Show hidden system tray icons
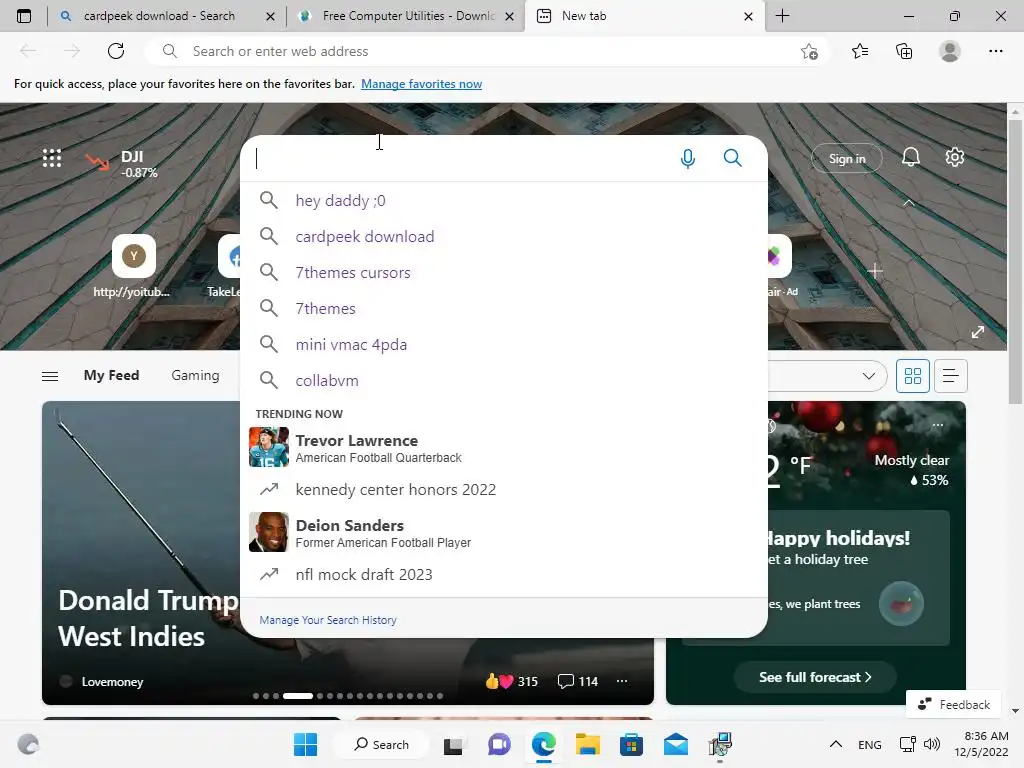This screenshot has width=1024, height=768. [835, 744]
